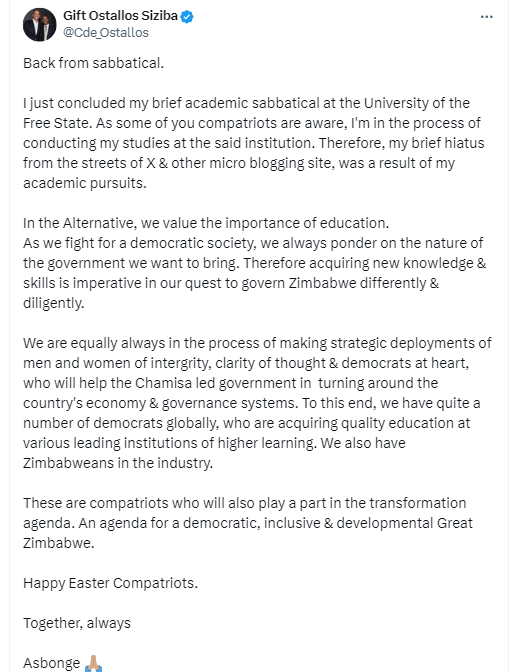Click the words "academic pursuits."
Image resolution: width=511 pixels, height=672 pixels.
(85, 183)
